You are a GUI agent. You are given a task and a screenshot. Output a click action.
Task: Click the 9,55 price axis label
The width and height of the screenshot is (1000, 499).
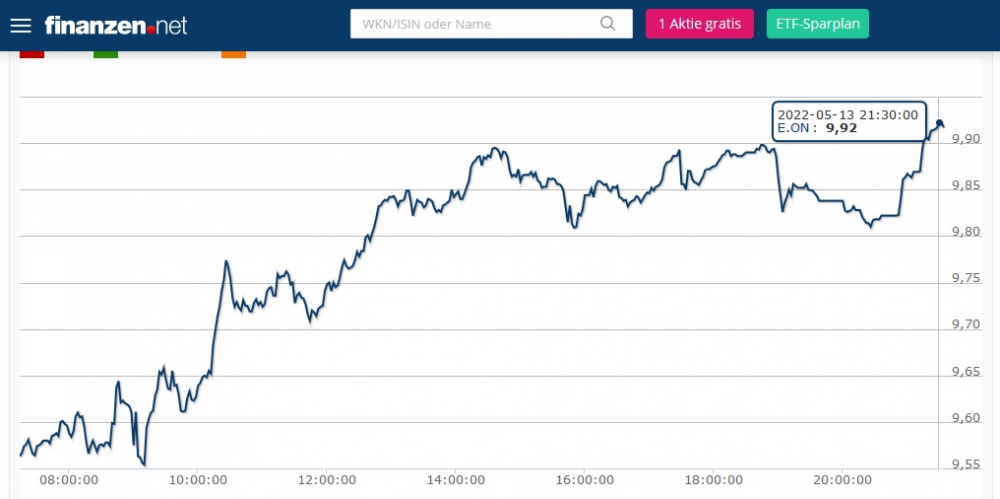[x=965, y=464]
